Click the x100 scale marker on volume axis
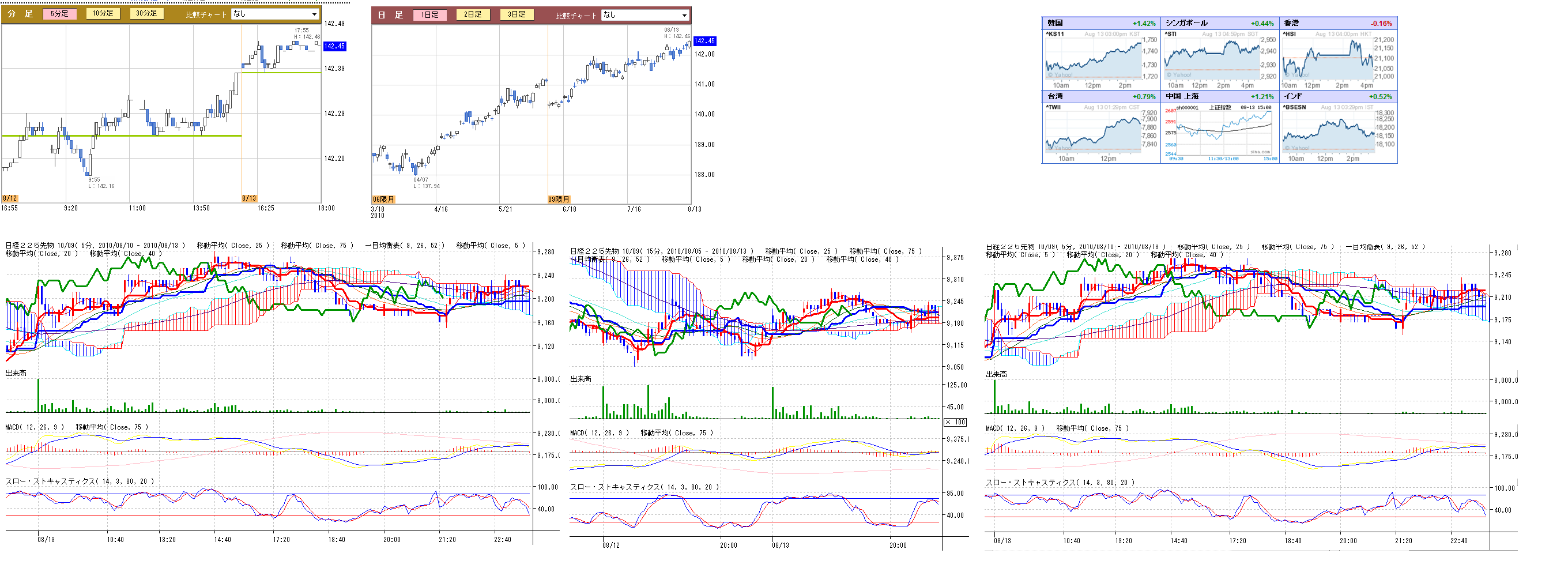Image resolution: width=1568 pixels, height=587 pixels. 955,422
